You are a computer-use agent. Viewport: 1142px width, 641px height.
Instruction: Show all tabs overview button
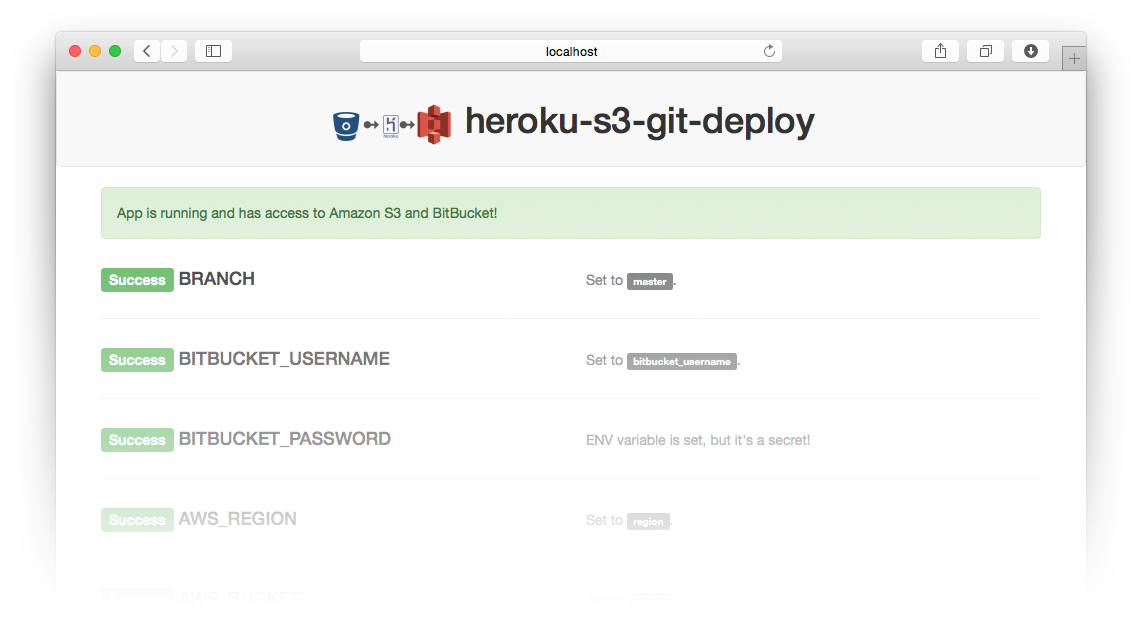tap(985, 51)
